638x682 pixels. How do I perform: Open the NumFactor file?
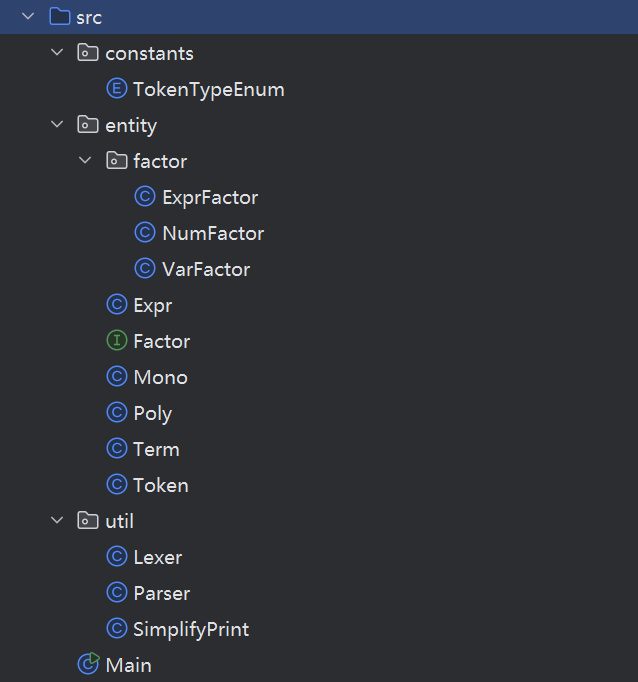pyautogui.click(x=212, y=234)
